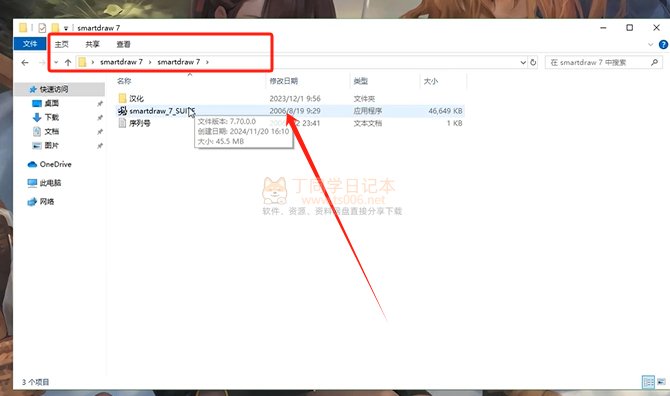Open quick access toolbar customize dropdown
Image resolution: width=670 pixels, height=396 pixels.
pos(66,29)
